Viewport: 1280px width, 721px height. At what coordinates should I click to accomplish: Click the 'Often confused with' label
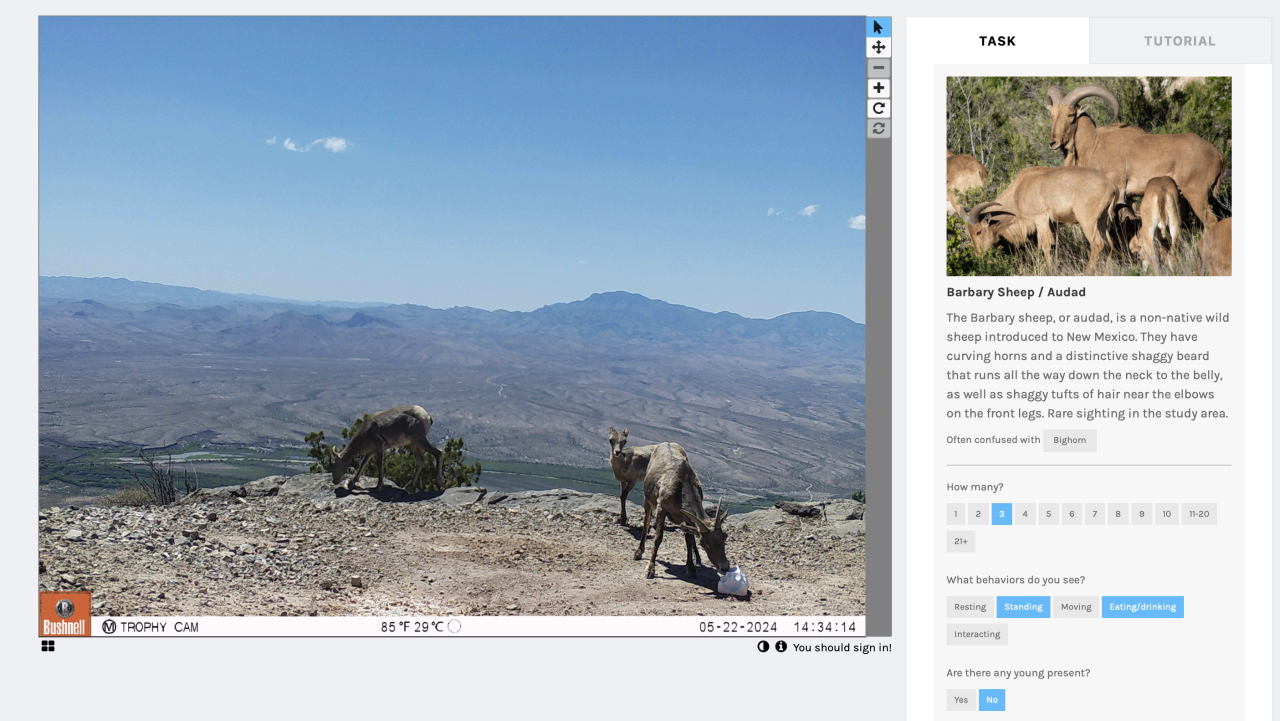993,440
